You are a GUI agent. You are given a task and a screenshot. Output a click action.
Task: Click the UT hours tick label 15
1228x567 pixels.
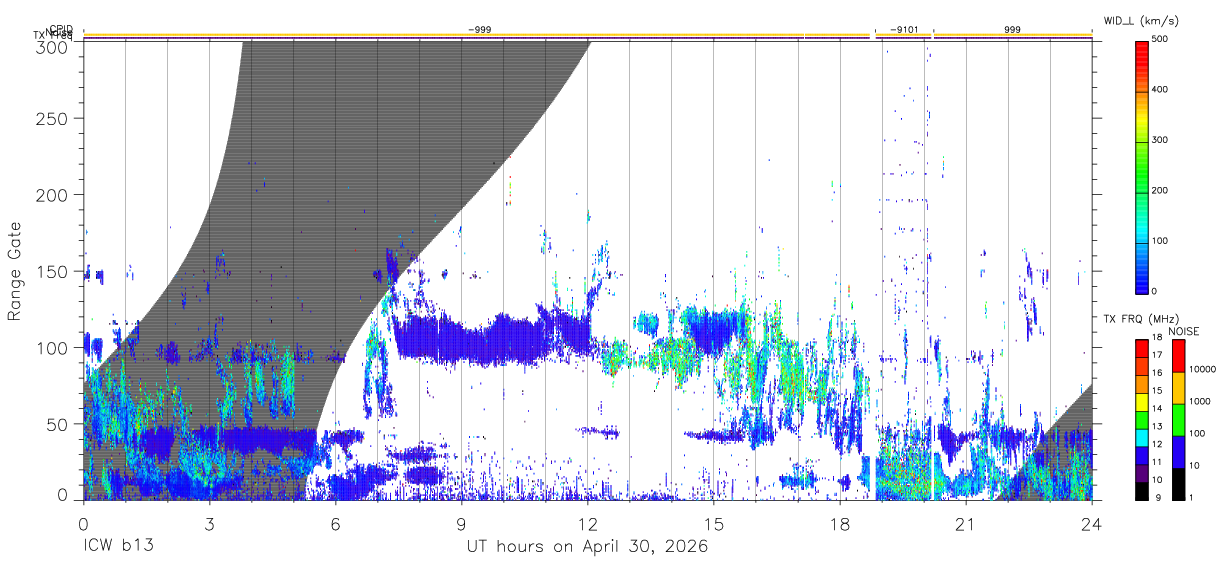coord(714,523)
